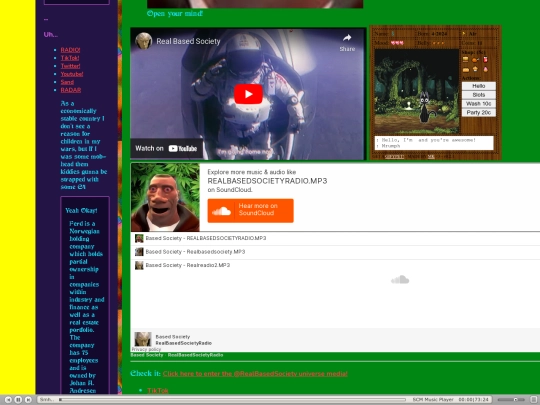Viewport: 540px width, 405px height.
Task: Click the Party 20c action button
Action: click(479, 113)
